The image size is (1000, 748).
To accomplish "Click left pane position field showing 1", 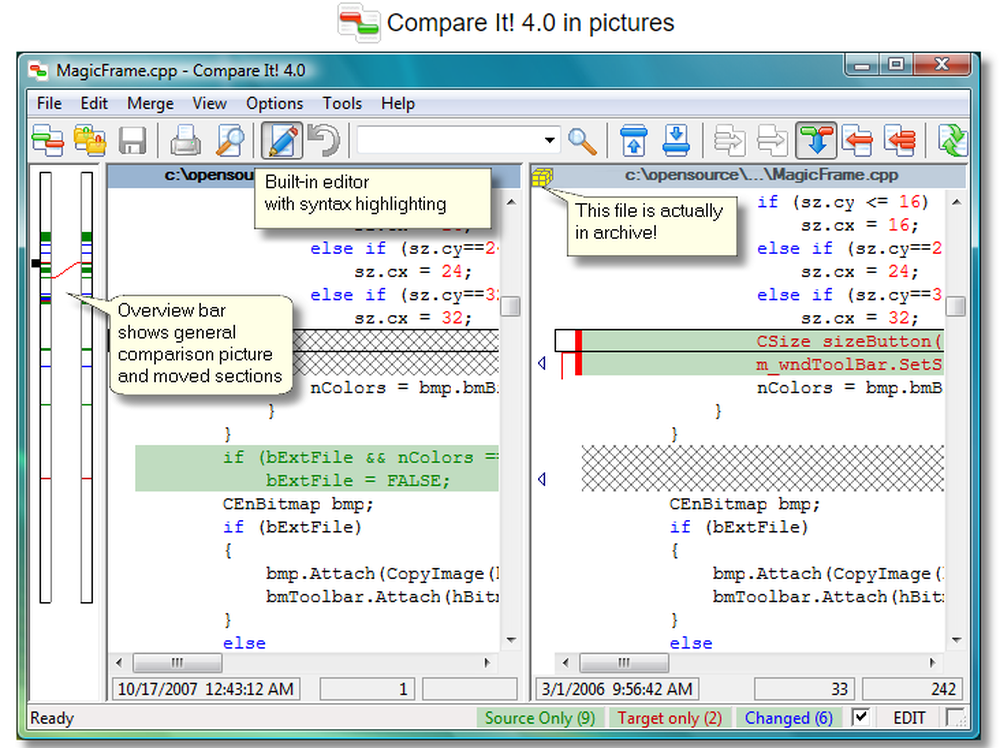I will [367, 689].
